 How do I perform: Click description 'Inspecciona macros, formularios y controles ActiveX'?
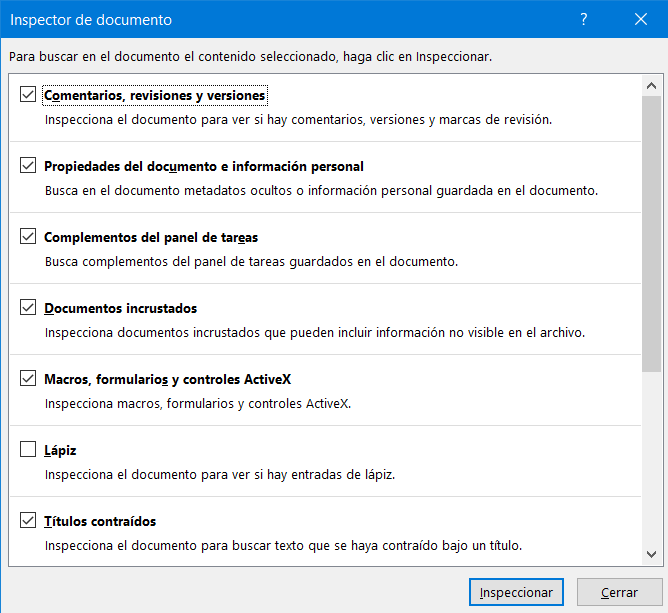(x=198, y=403)
